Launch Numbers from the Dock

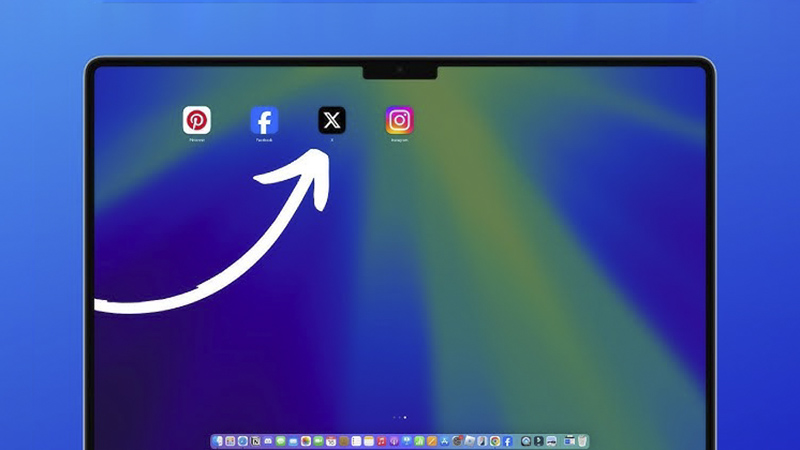click(x=419, y=441)
